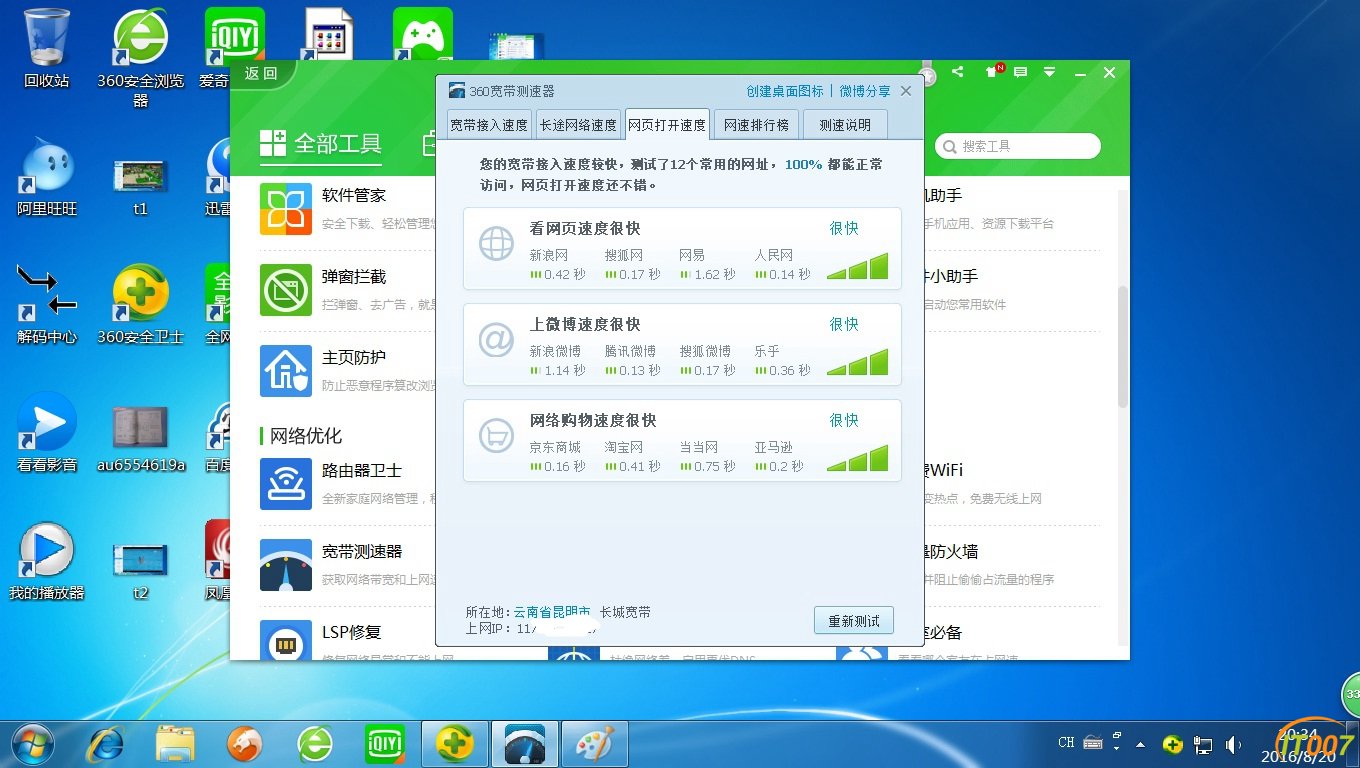
Task: Close the 360宽带测速器 dialog
Action: 906,91
